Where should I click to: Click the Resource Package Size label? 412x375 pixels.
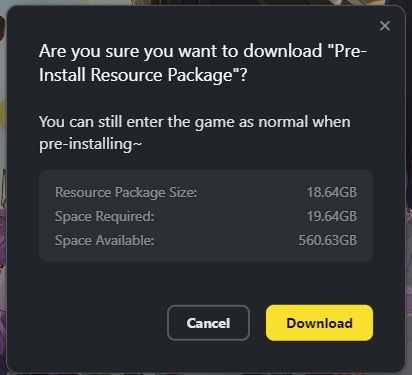[126, 192]
